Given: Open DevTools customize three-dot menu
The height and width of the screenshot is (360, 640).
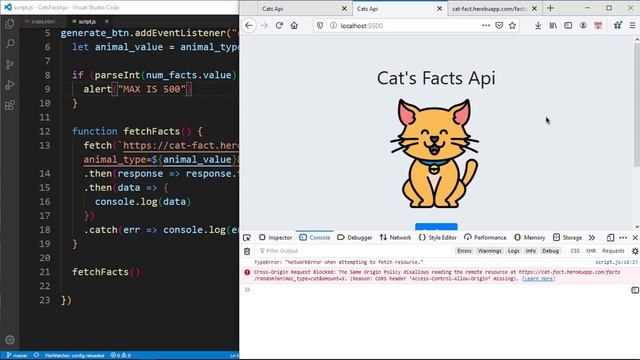Looking at the screenshot, I should [623, 238].
